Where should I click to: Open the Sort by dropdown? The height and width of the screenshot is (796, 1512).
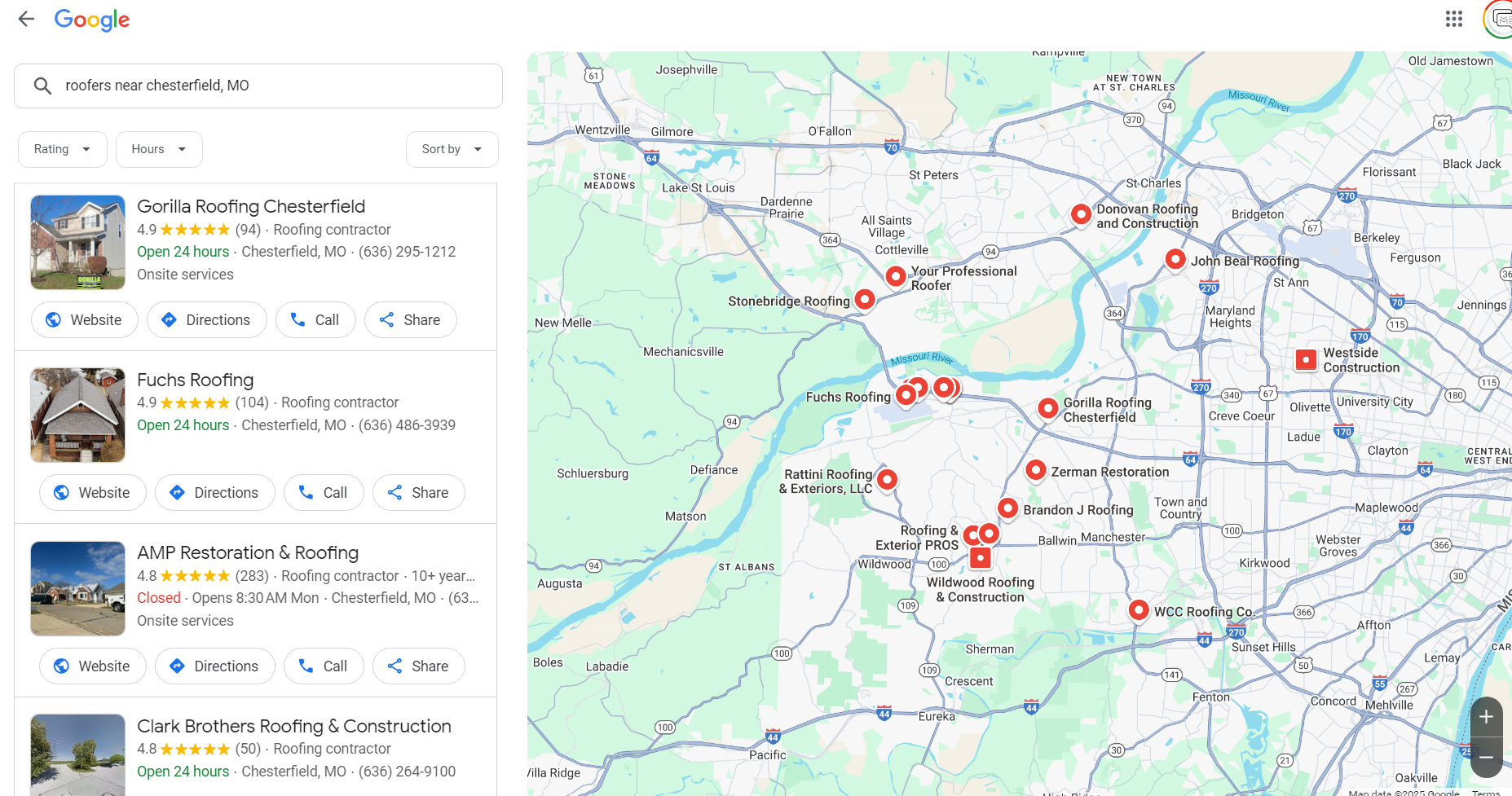[x=452, y=149]
